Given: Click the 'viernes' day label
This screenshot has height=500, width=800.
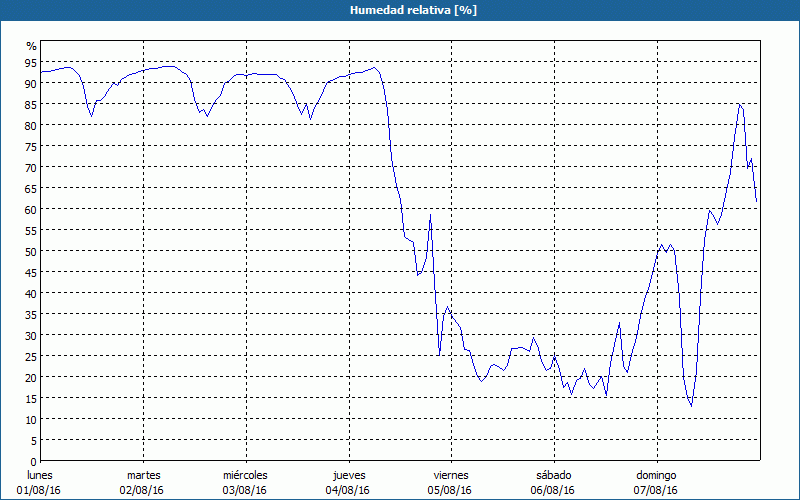Looking at the screenshot, I should [450, 475].
